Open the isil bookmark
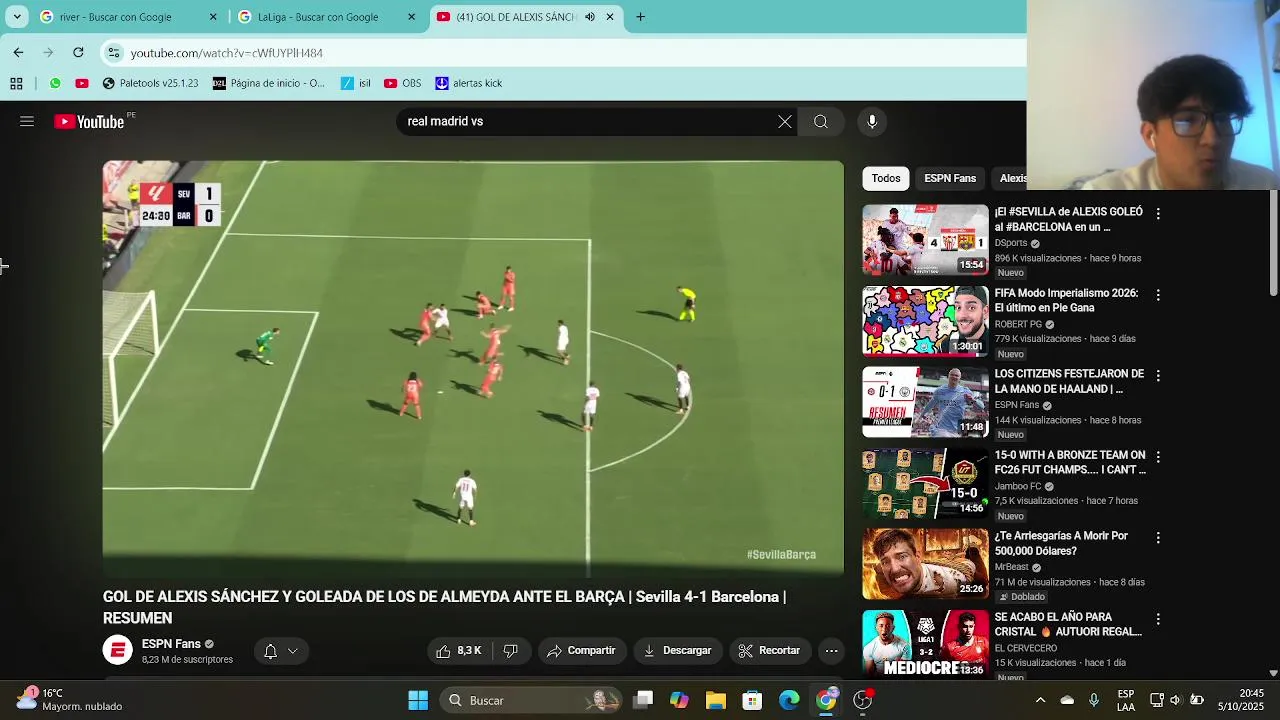Screen dimensions: 1280x720 (356, 83)
